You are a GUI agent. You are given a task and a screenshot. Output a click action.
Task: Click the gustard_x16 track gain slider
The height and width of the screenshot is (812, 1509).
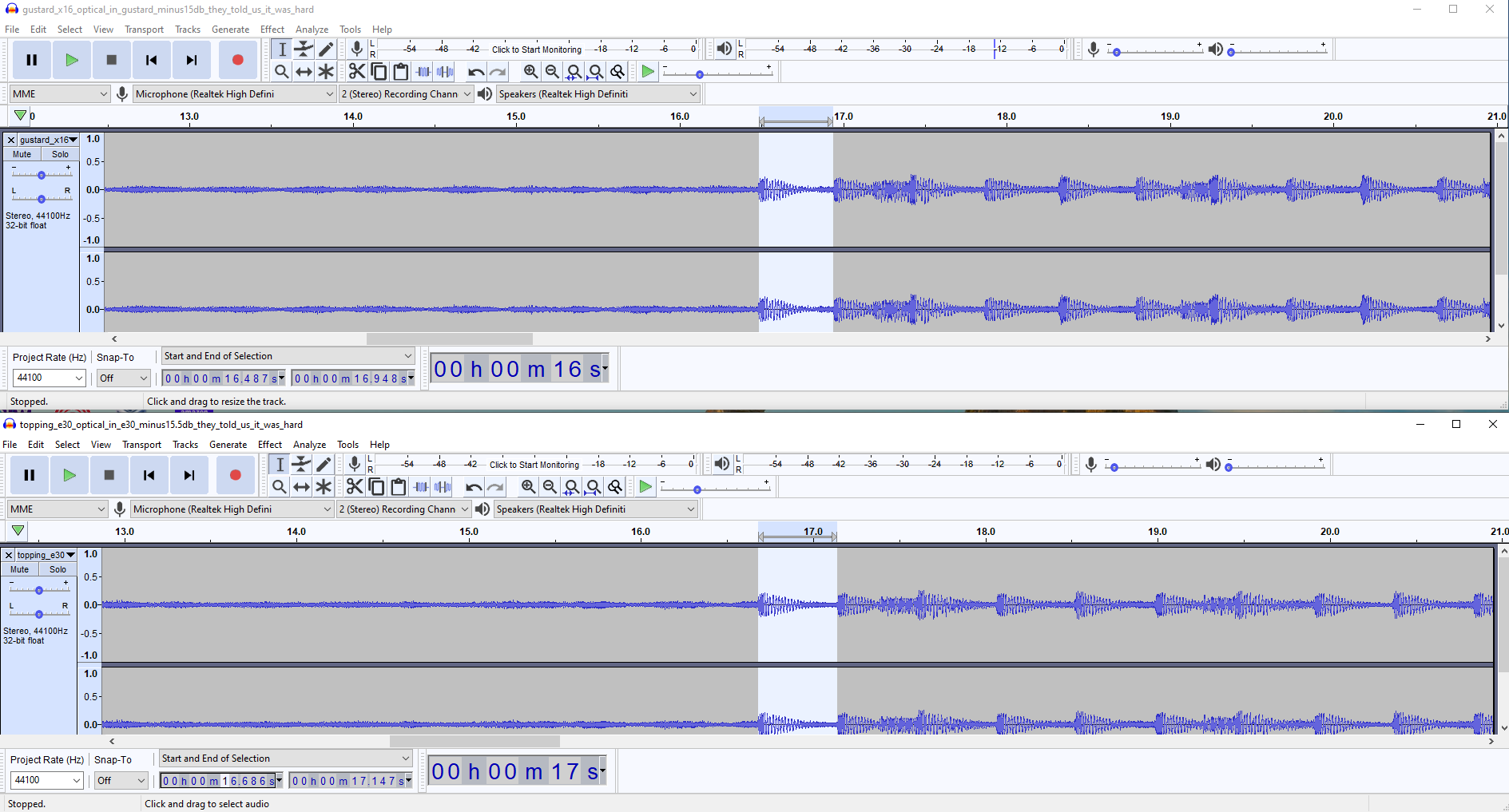tap(41, 174)
